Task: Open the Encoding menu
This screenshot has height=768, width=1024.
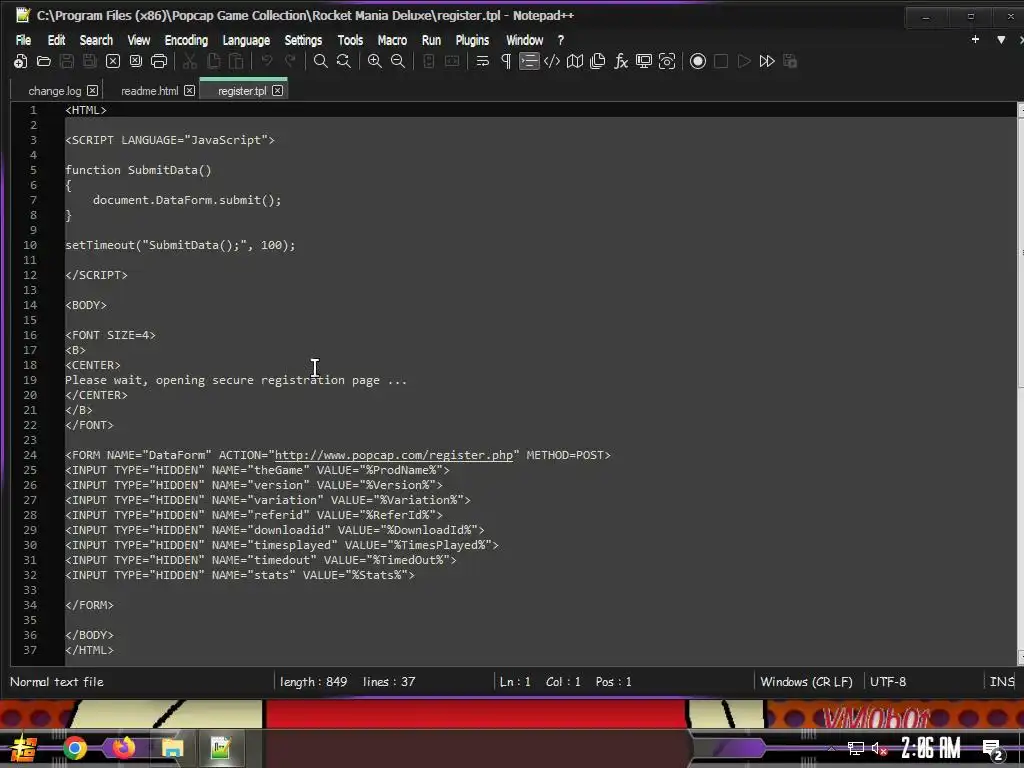Action: coord(186,40)
